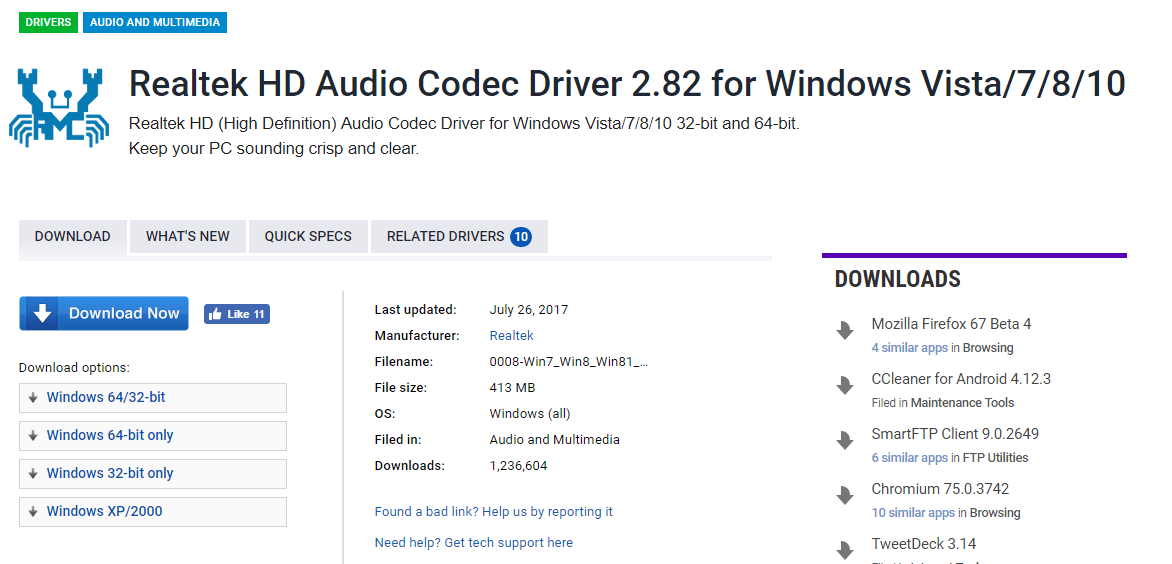Open the Related Drivers tab
Viewport: 1172px width, 564px height.
click(446, 237)
